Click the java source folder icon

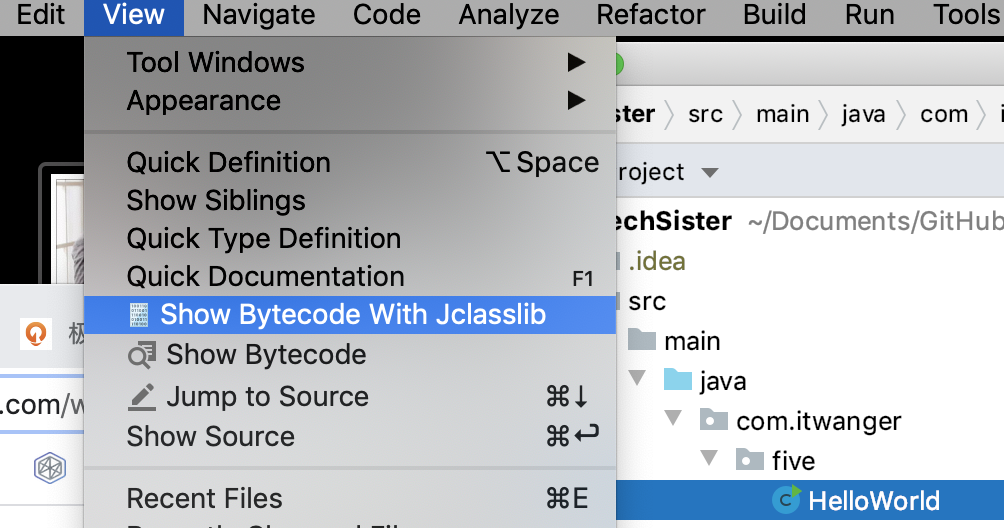pyautogui.click(x=678, y=381)
